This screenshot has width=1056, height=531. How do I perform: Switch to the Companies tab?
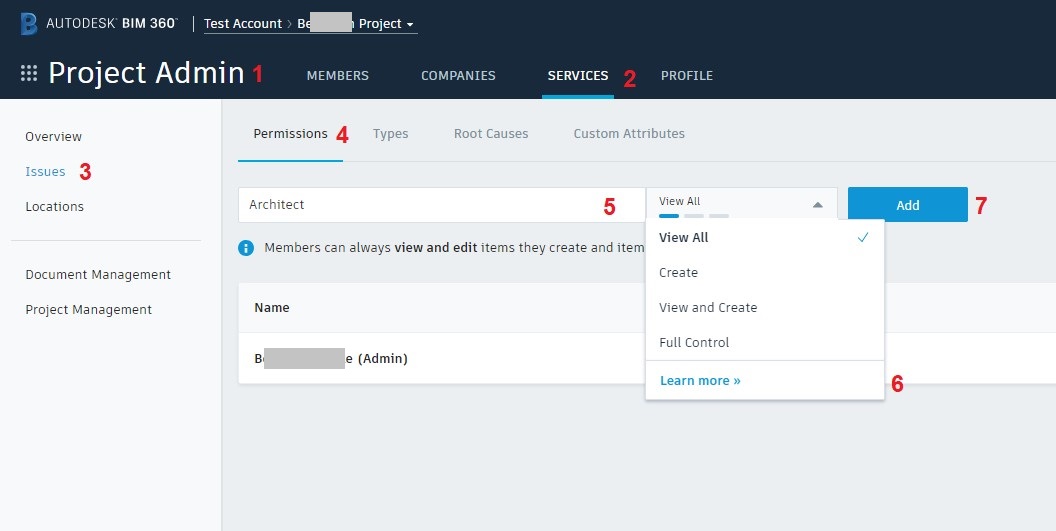point(458,75)
